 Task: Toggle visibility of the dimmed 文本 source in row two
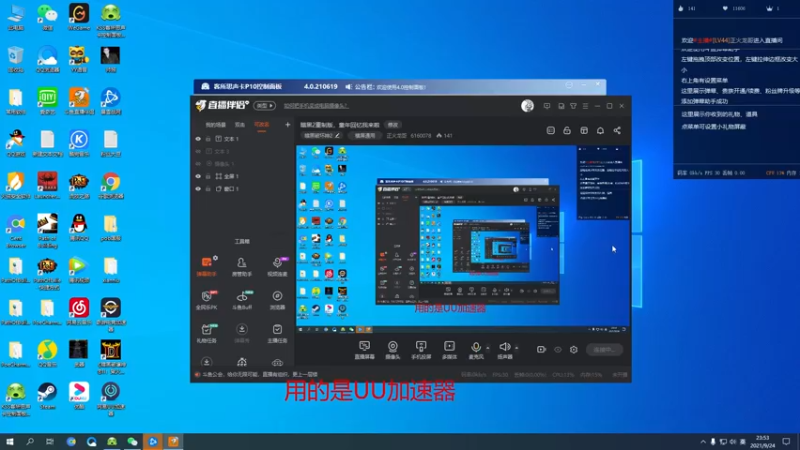click(x=198, y=151)
